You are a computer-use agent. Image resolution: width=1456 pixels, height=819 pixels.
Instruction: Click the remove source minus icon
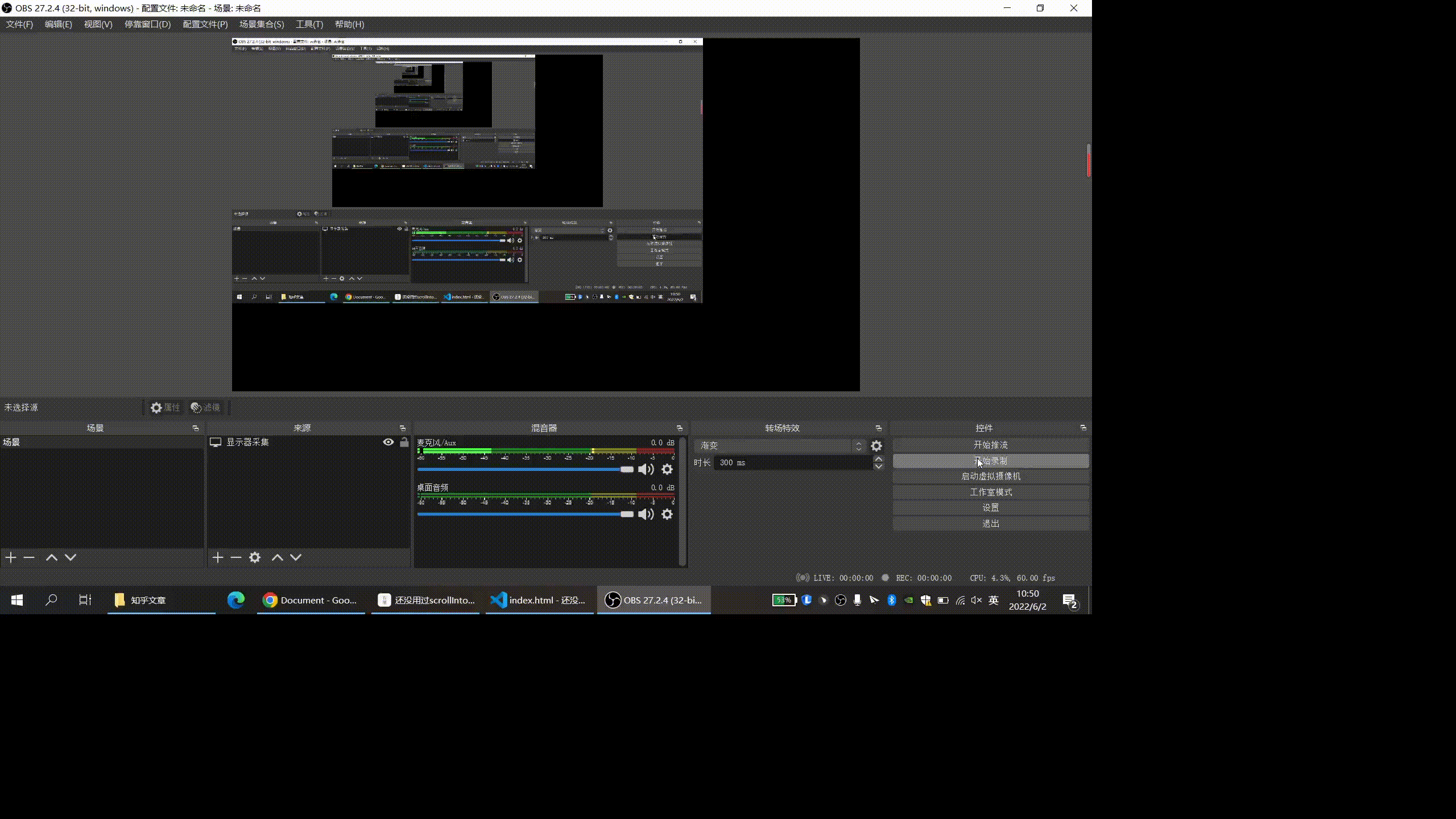pyautogui.click(x=236, y=557)
